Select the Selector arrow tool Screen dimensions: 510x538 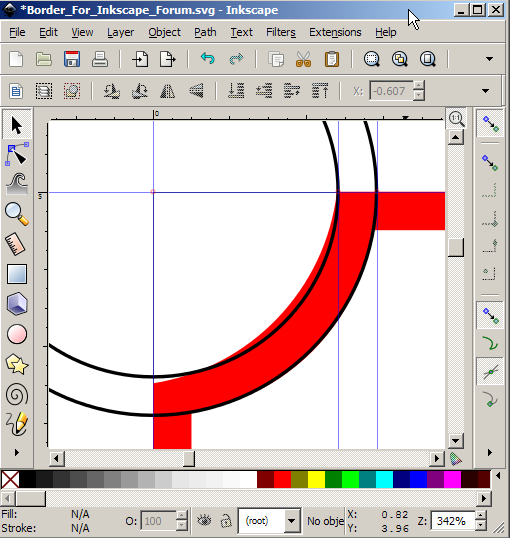[17, 125]
